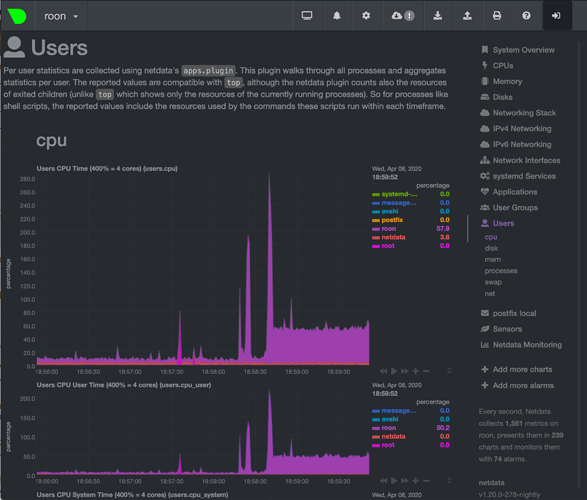This screenshot has height=500, width=587.
Task: Rewind the Users CPU Time chart
Action: 383,371
